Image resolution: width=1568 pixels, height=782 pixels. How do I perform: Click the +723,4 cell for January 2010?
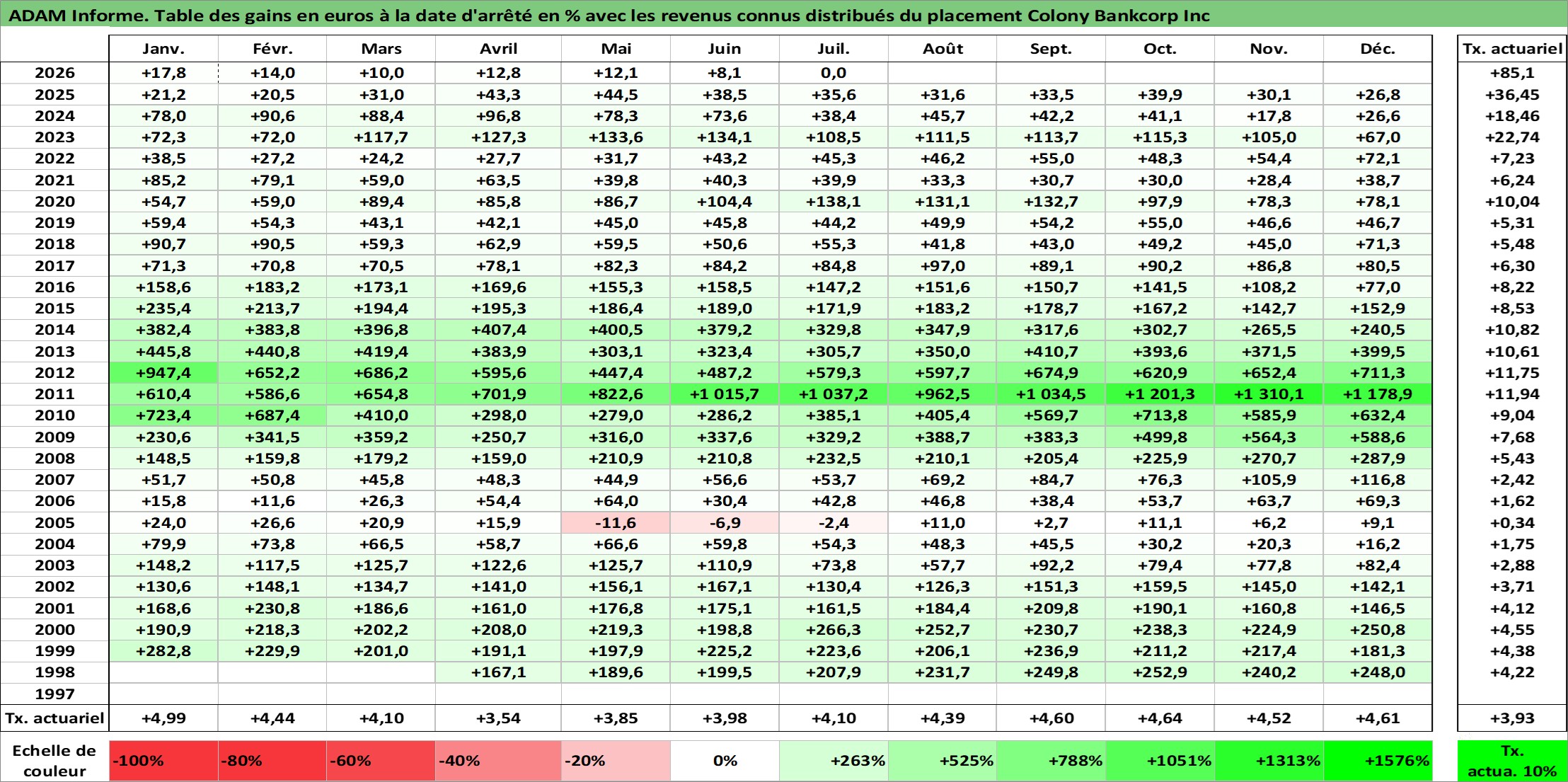tap(163, 415)
